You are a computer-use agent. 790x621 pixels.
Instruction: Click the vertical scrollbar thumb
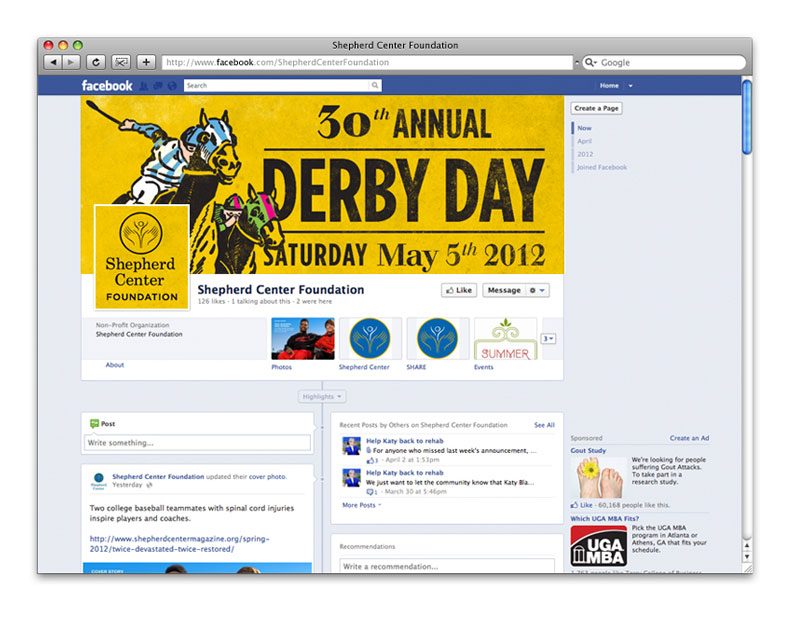pos(747,117)
